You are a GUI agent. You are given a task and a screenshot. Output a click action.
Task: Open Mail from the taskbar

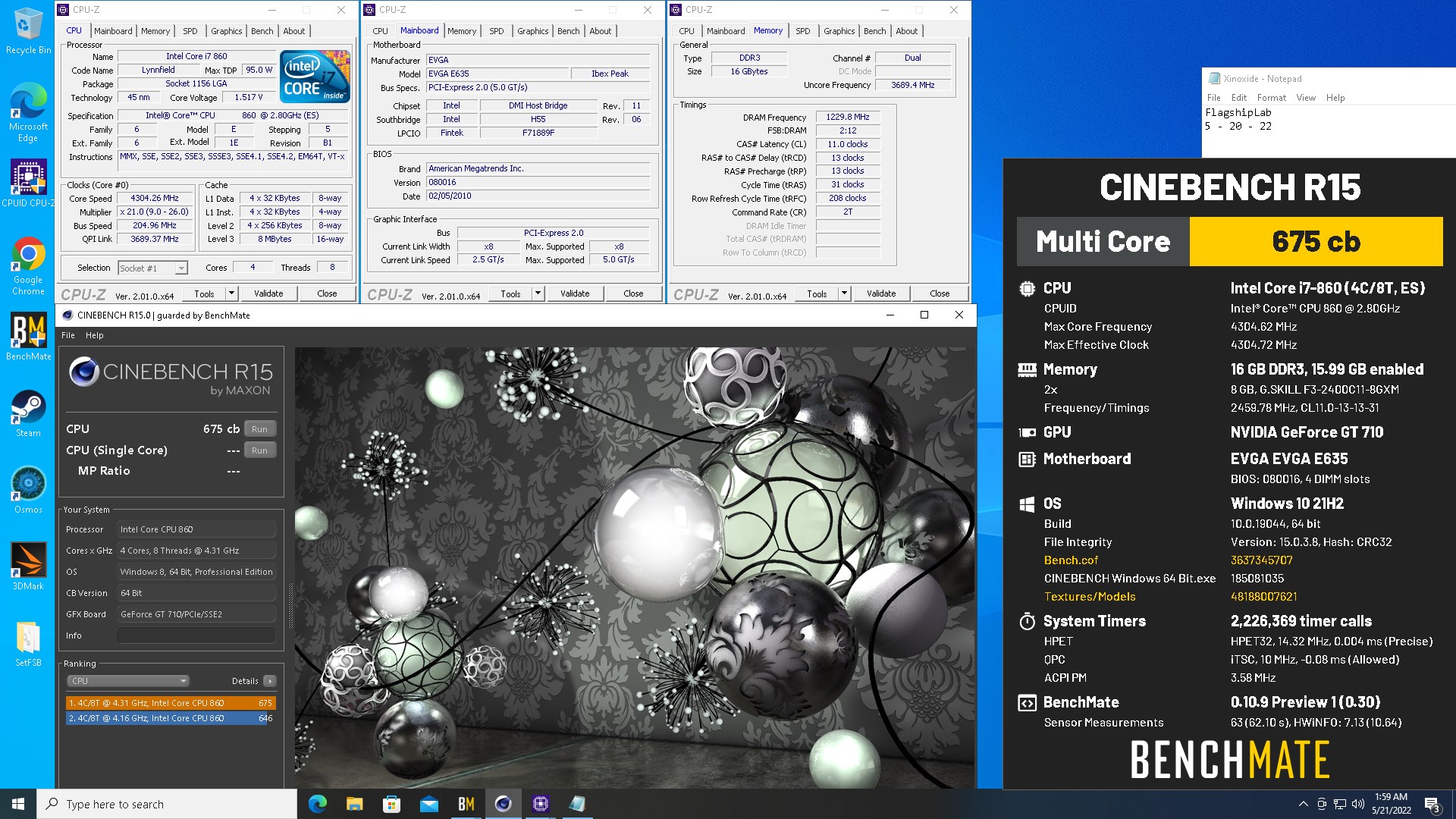click(x=428, y=804)
